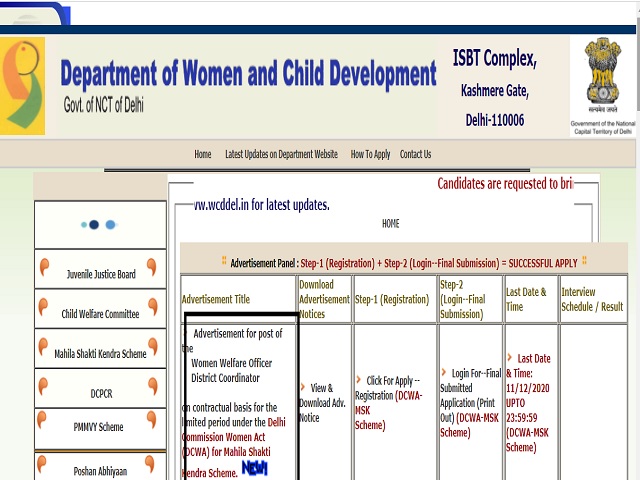The width and height of the screenshot is (640, 480).
Task: Open Login For Final Submitted Application link
Action: click(470, 402)
